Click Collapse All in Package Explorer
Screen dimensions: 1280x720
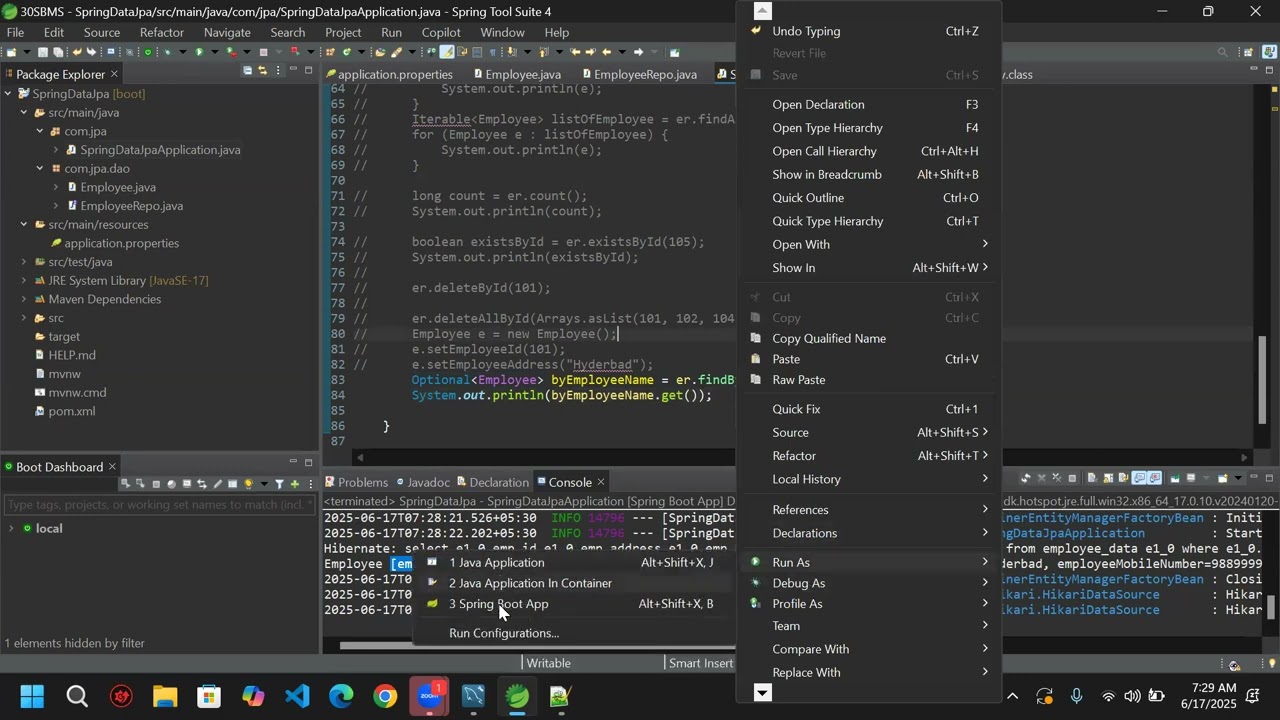[x=247, y=70]
